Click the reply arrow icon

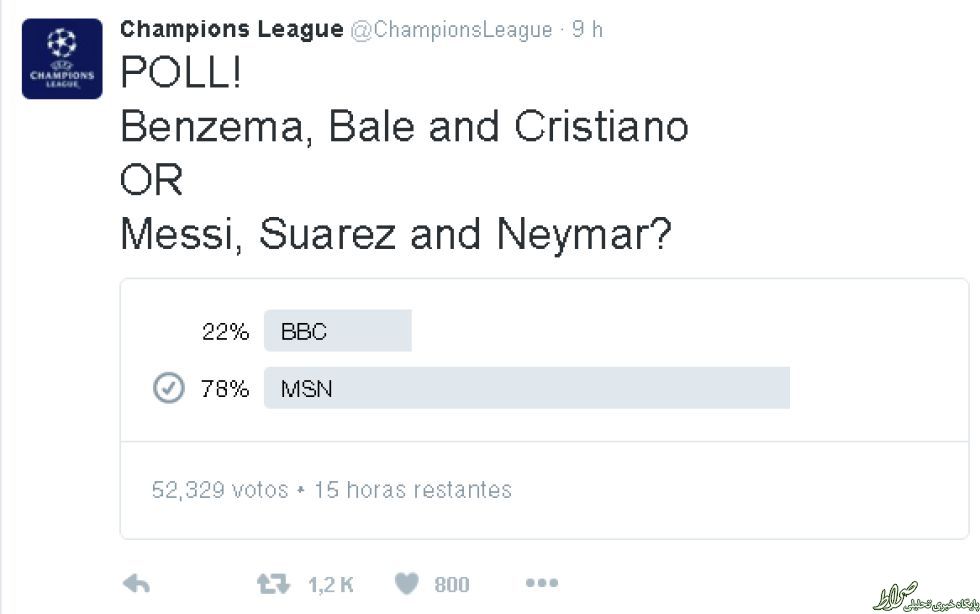pos(135,584)
